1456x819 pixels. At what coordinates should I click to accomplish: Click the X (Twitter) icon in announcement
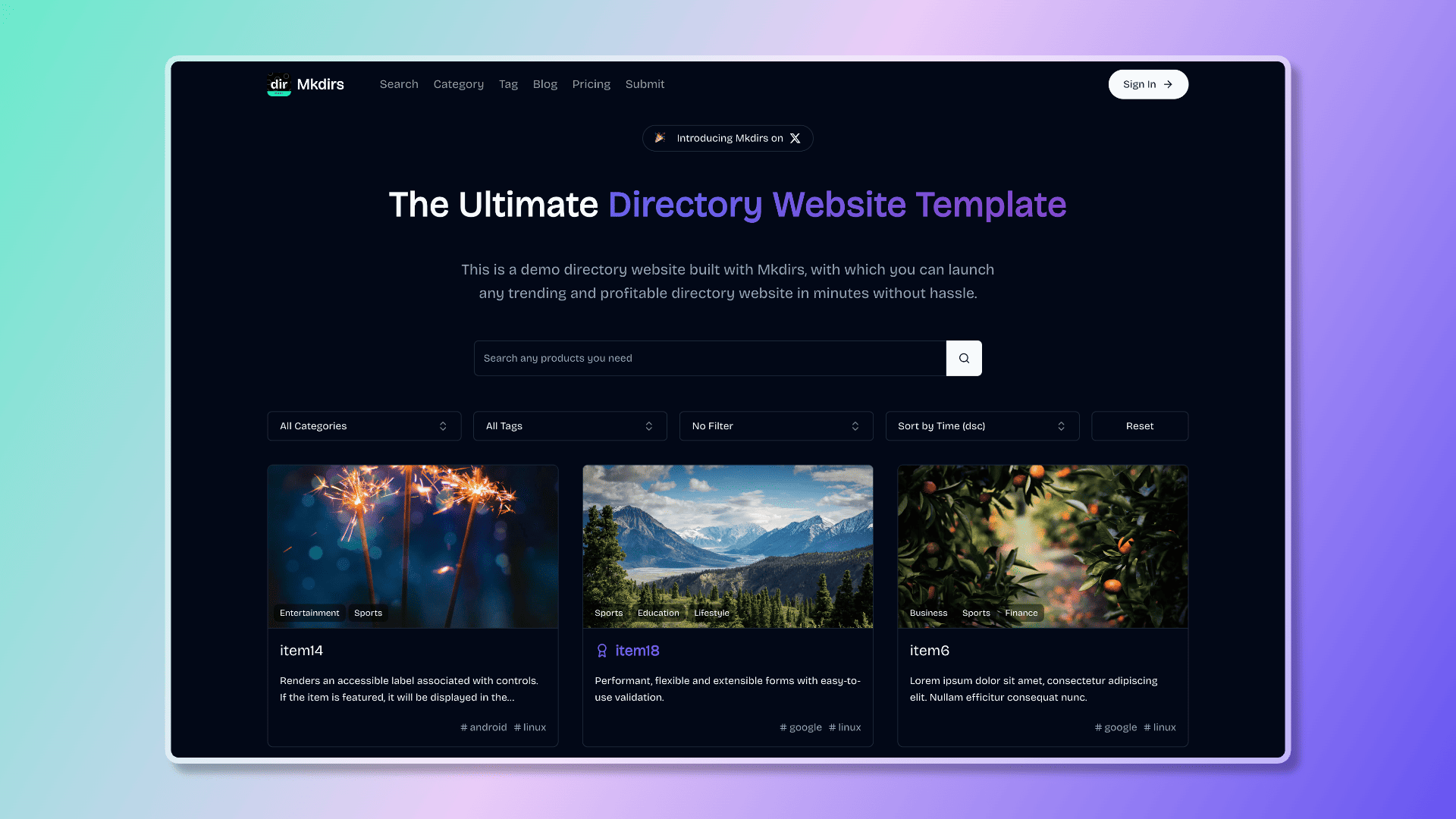point(795,138)
